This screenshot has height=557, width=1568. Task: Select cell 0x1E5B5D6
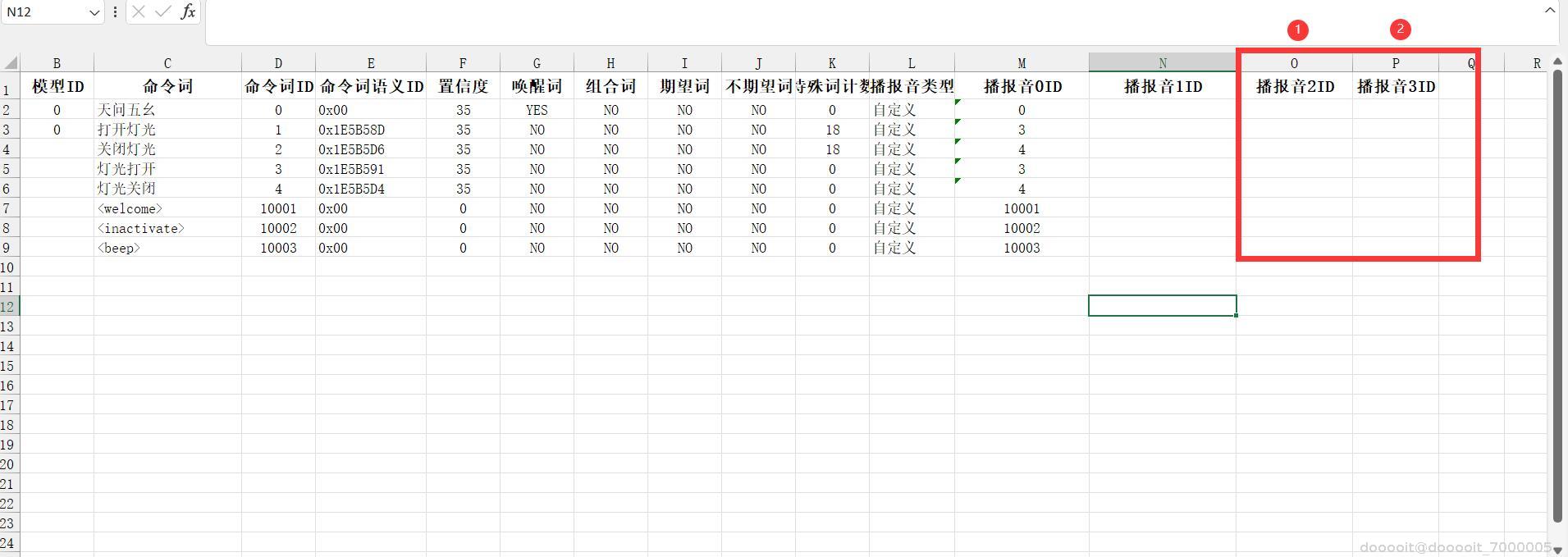[x=371, y=149]
